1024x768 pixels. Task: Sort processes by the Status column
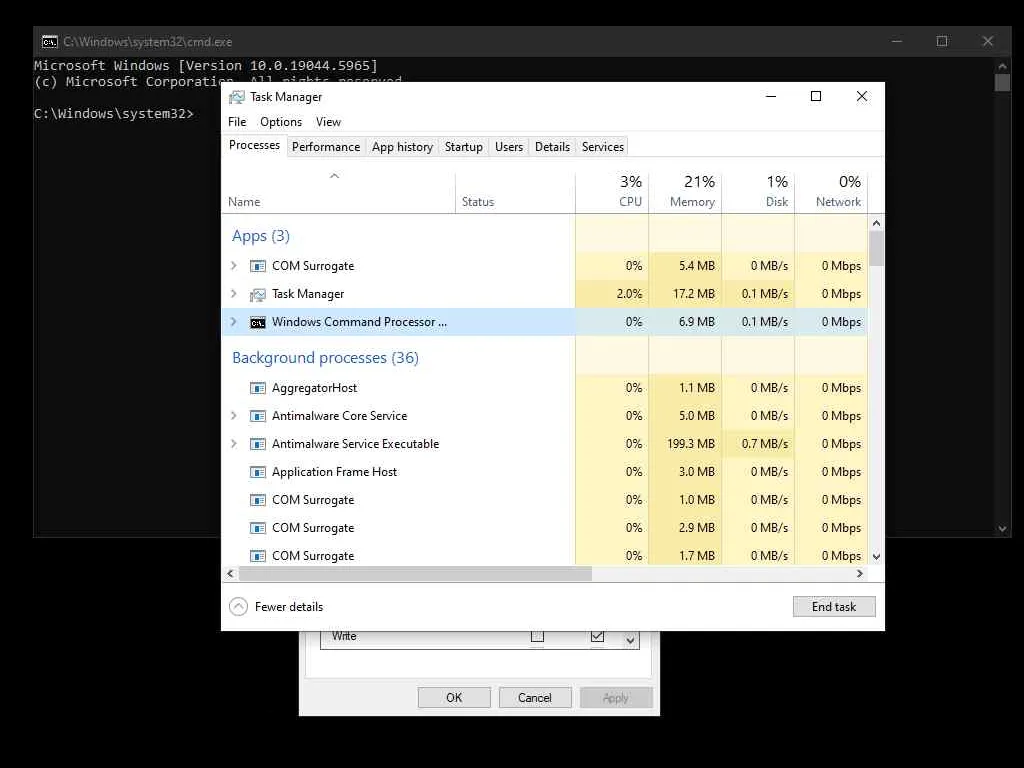[515, 193]
